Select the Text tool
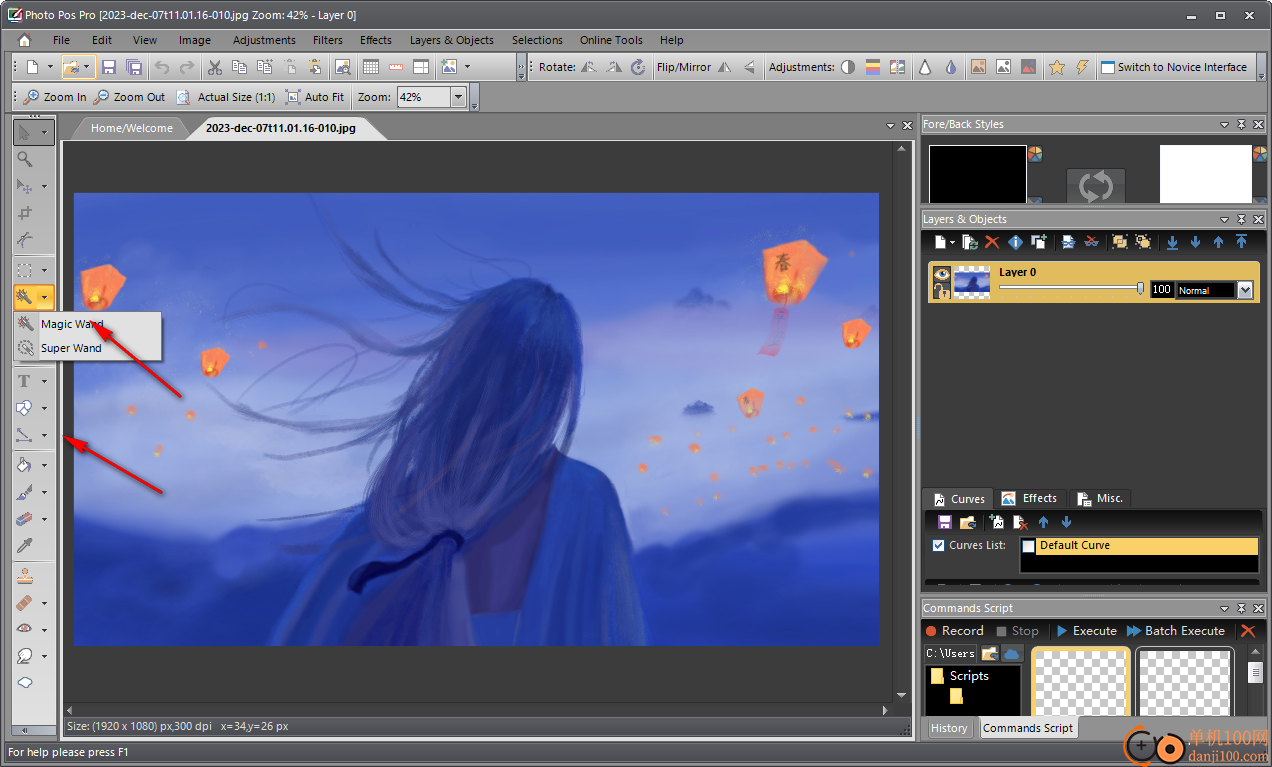Viewport: 1272px width, 767px height. coord(25,381)
